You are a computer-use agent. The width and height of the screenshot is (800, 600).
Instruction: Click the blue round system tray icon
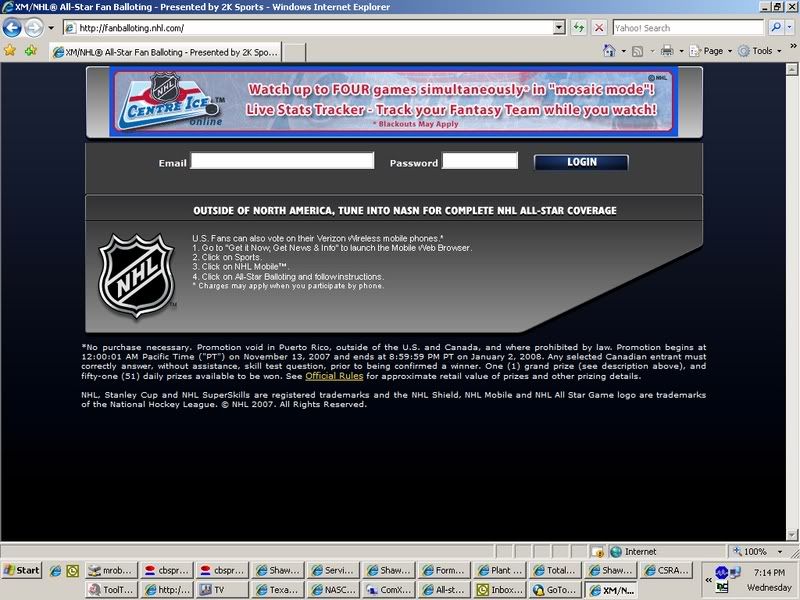721,572
